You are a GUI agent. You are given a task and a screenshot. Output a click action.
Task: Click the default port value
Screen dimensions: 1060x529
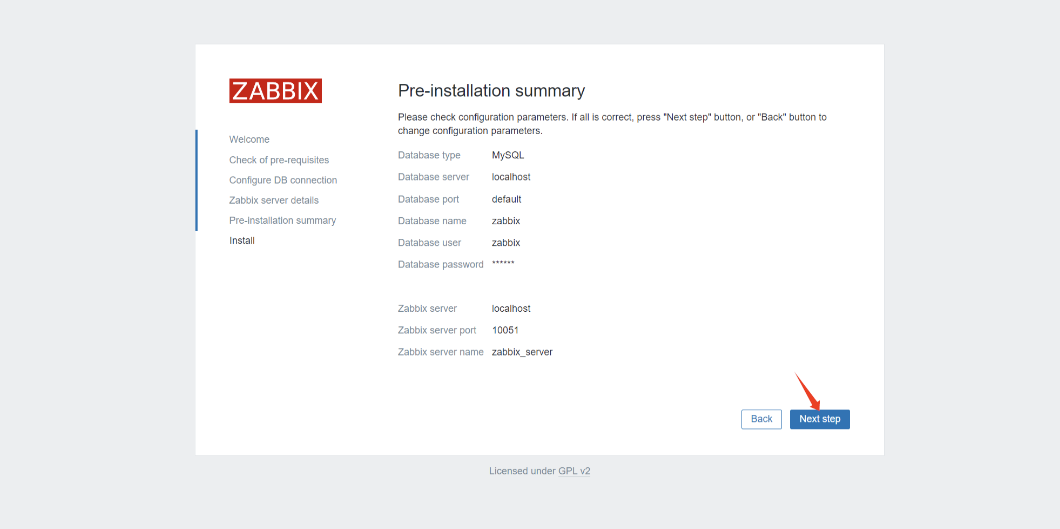(506, 199)
